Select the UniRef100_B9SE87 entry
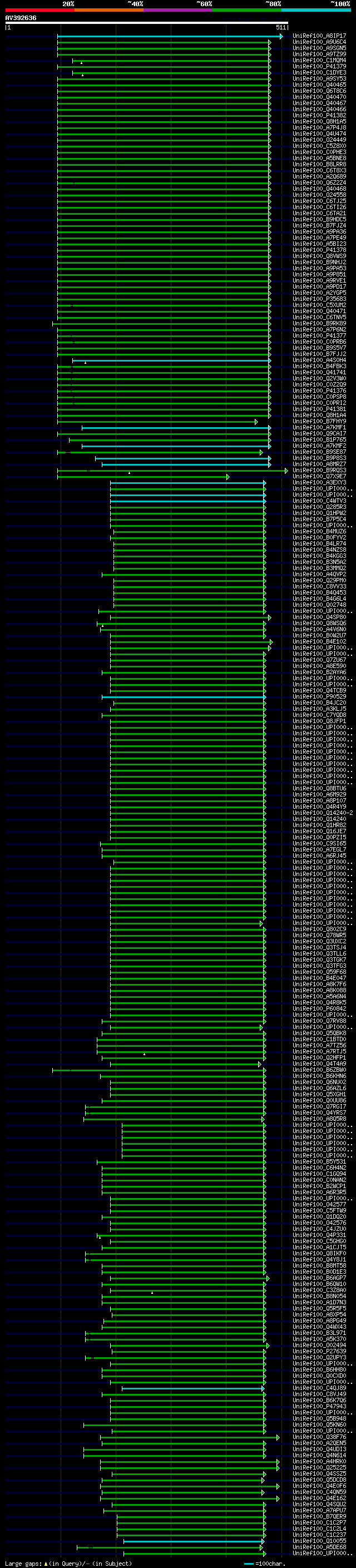 point(319,452)
